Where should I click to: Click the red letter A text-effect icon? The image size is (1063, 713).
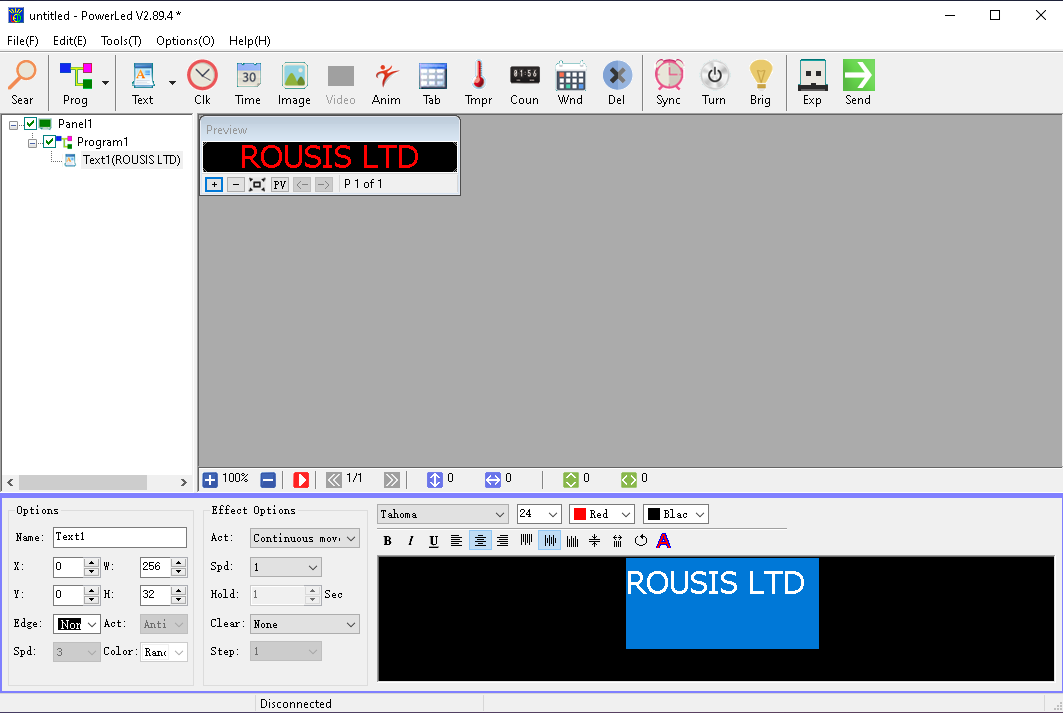tap(664, 541)
